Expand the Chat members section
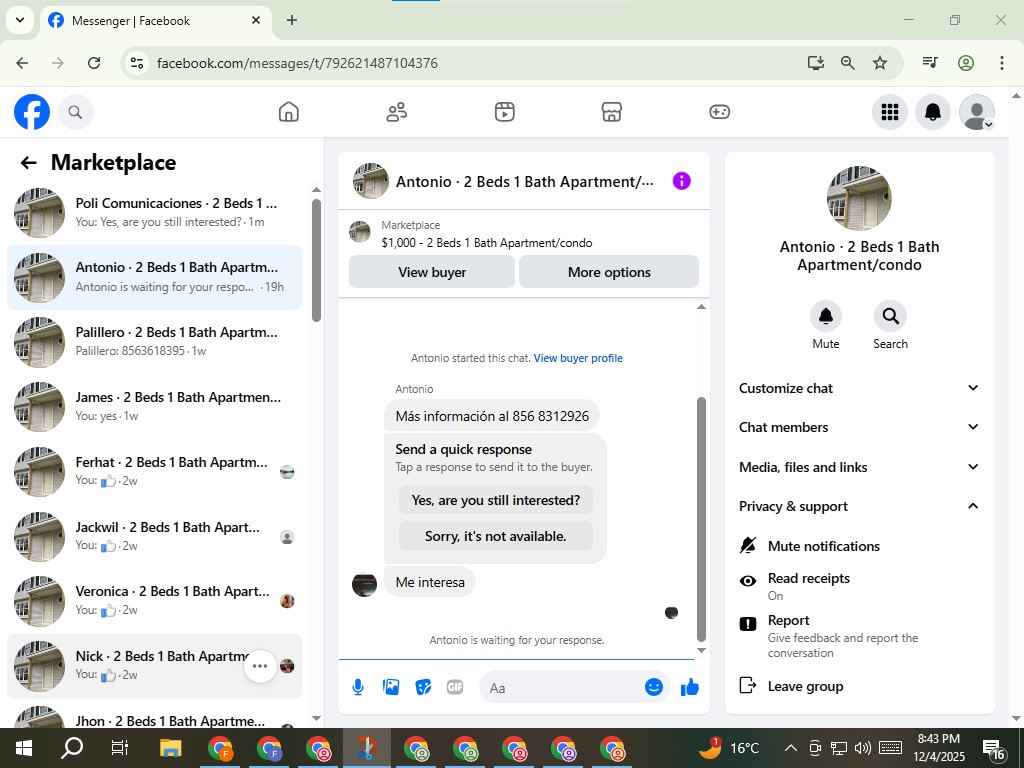Image resolution: width=1024 pixels, height=768 pixels. click(859, 427)
